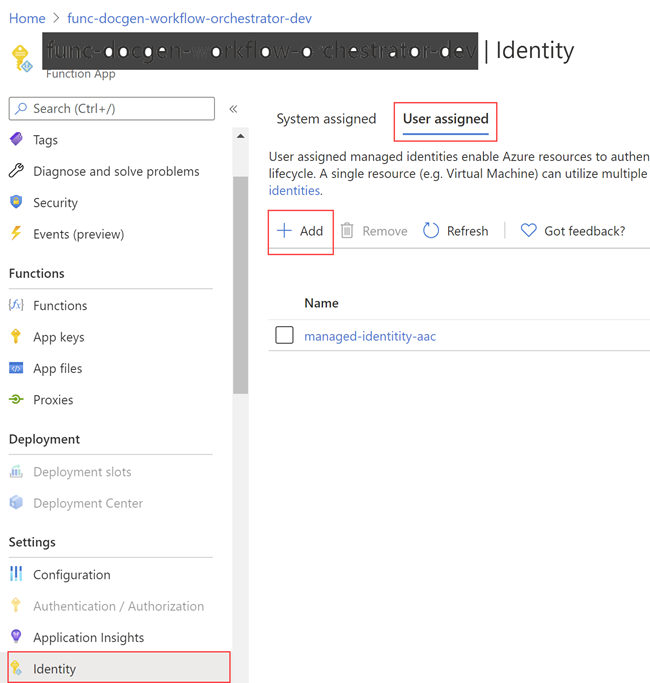Image resolution: width=650 pixels, height=683 pixels.
Task: Click the Remove button
Action: pyautogui.click(x=374, y=230)
